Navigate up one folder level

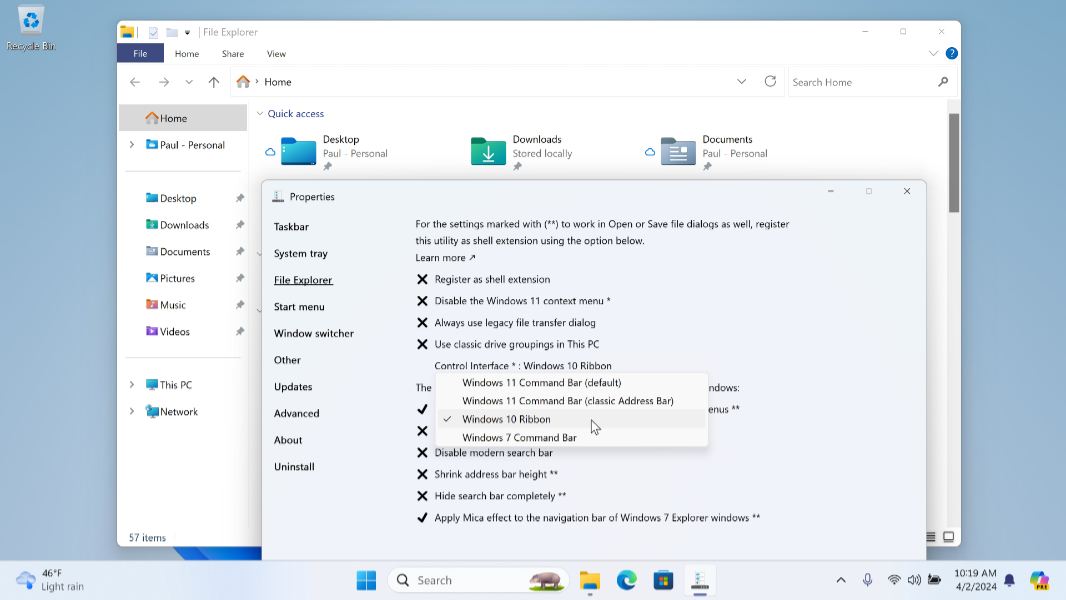(x=213, y=81)
